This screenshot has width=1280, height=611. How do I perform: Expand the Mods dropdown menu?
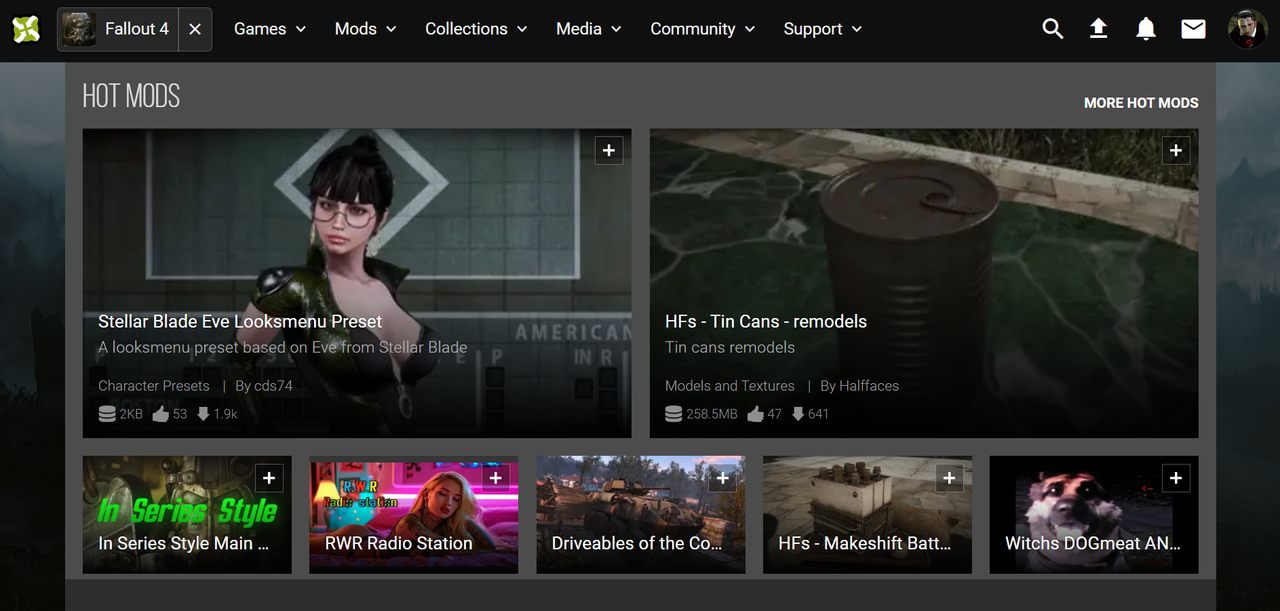pyautogui.click(x=366, y=29)
